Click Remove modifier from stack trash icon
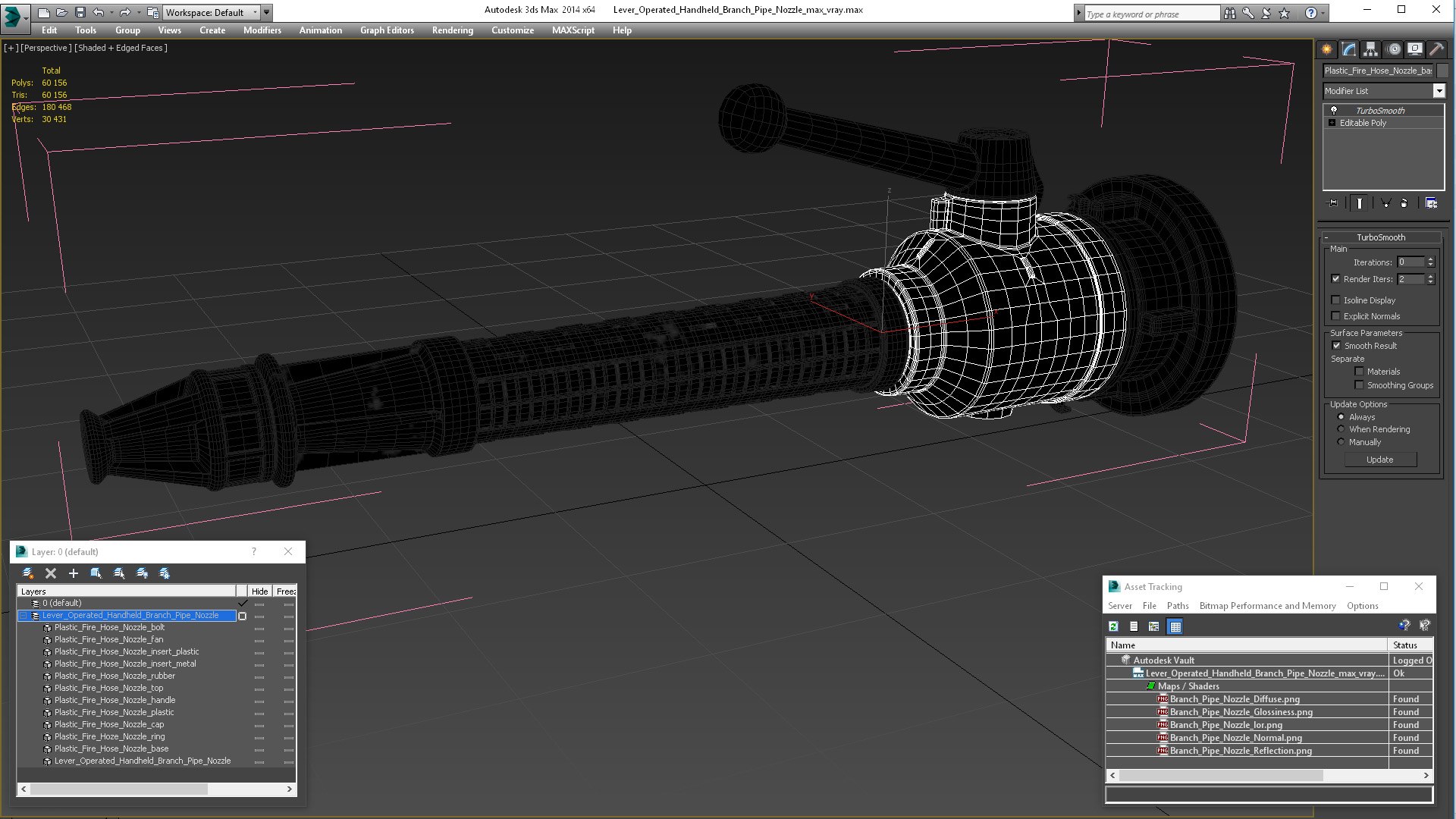Image resolution: width=1456 pixels, height=819 pixels. [x=1404, y=203]
